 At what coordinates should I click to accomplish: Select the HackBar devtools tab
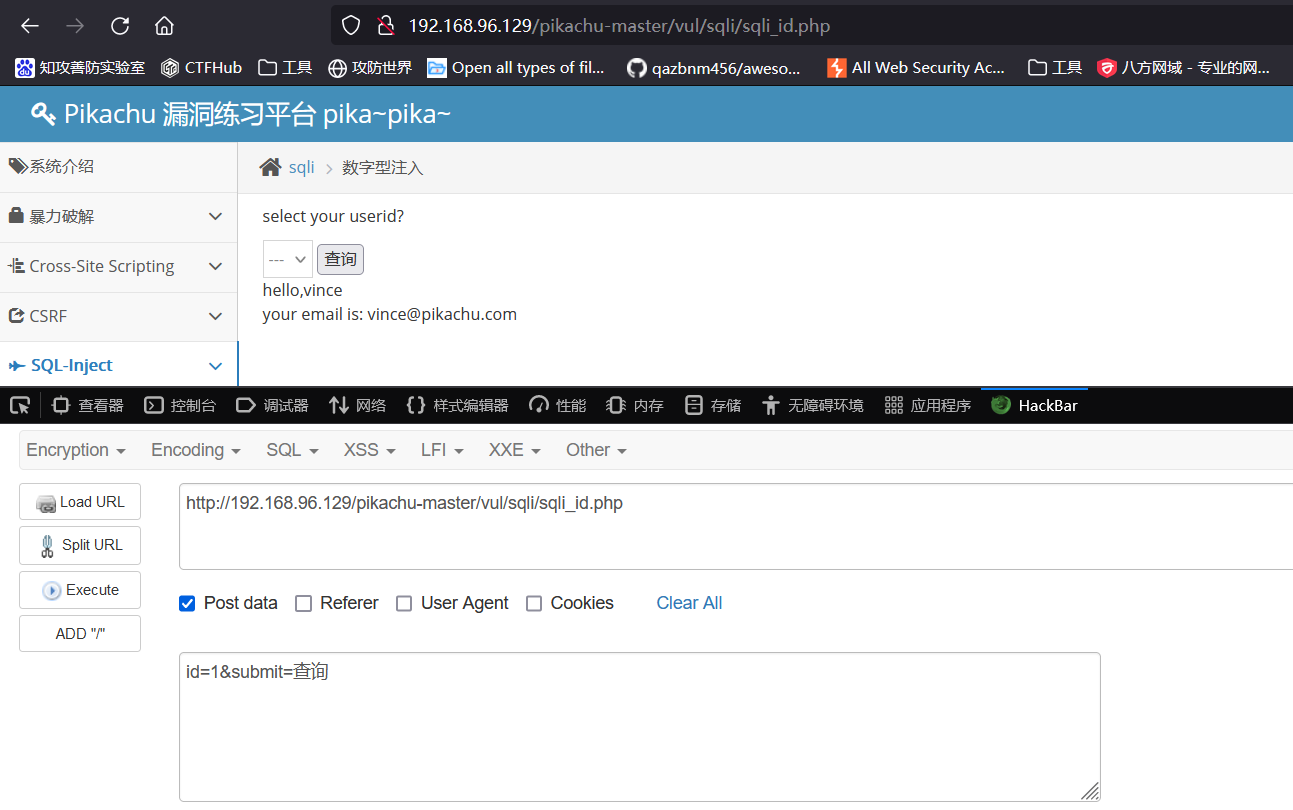(1034, 405)
